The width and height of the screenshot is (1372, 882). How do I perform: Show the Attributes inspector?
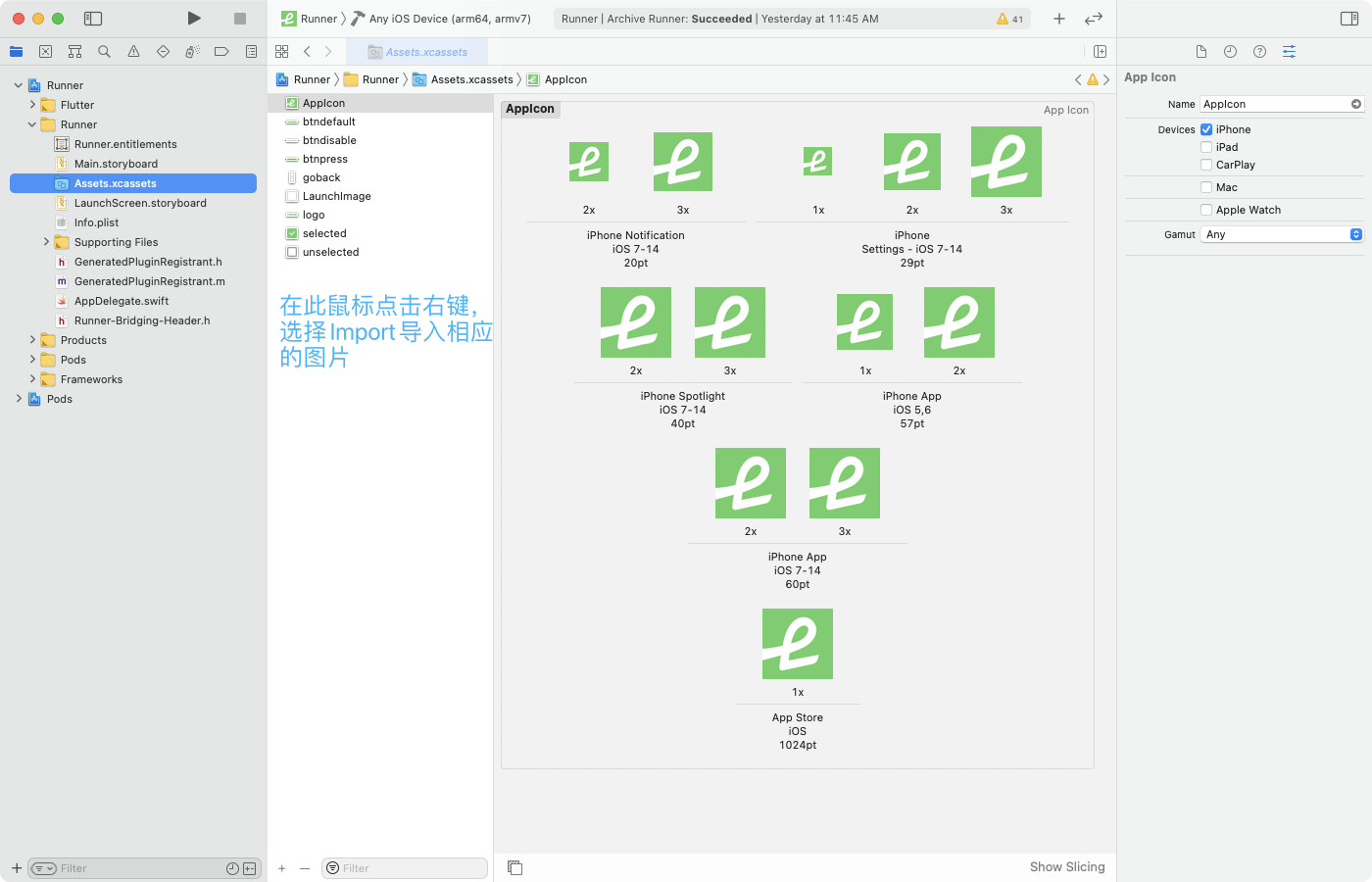(1289, 52)
